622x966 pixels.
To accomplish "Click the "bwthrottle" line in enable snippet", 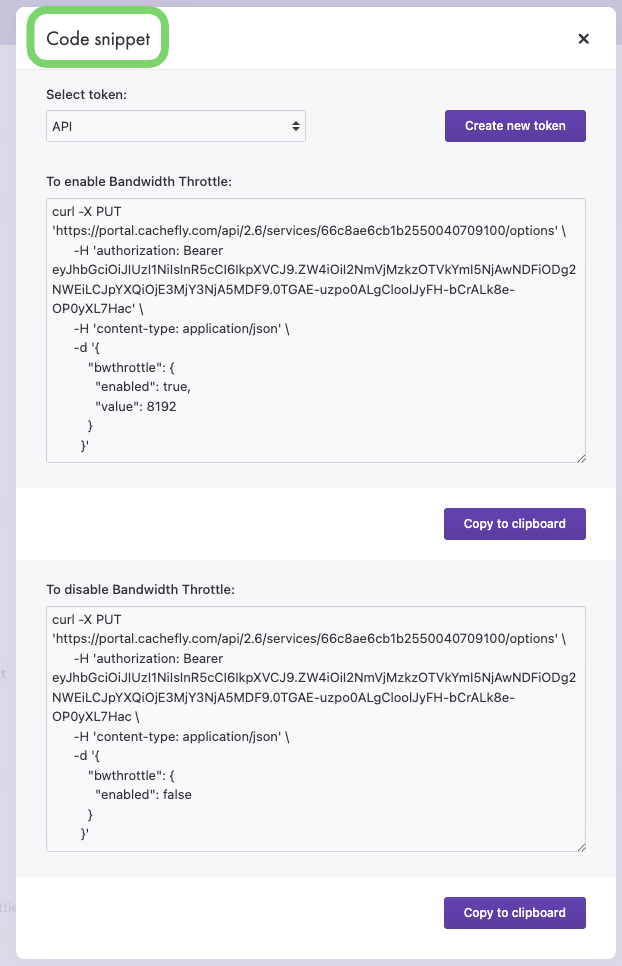I will (x=129, y=367).
